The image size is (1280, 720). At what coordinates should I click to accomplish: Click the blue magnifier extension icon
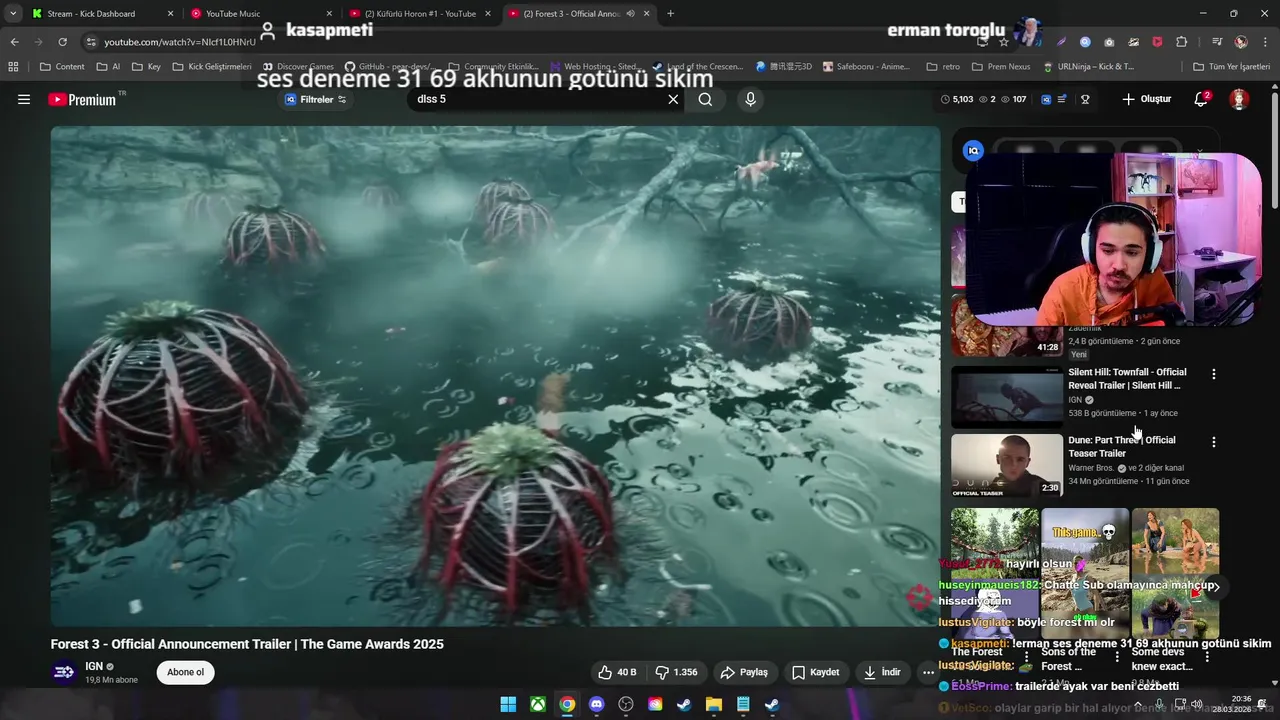tap(1085, 42)
